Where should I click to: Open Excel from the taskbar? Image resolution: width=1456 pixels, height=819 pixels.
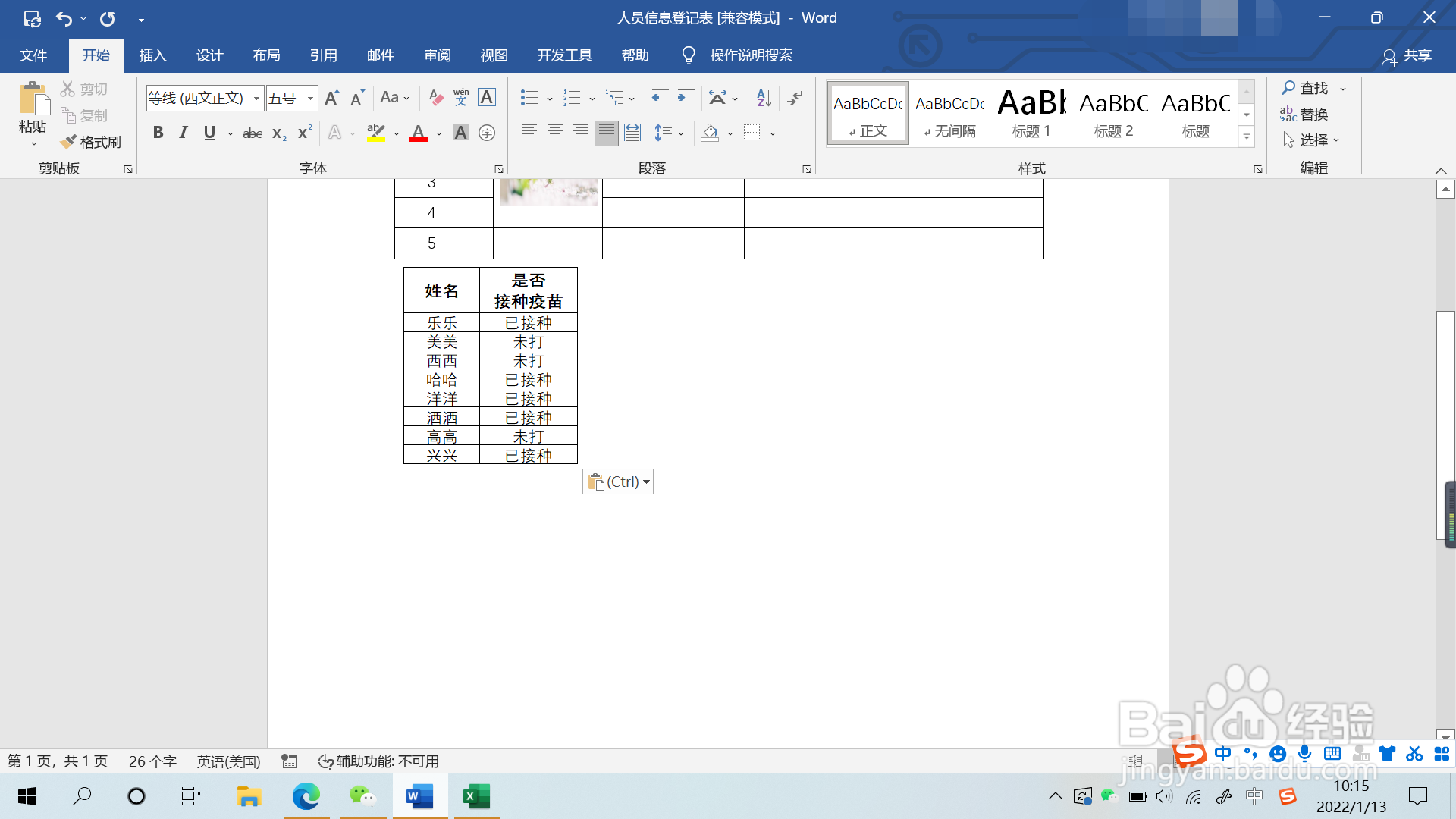tap(476, 796)
